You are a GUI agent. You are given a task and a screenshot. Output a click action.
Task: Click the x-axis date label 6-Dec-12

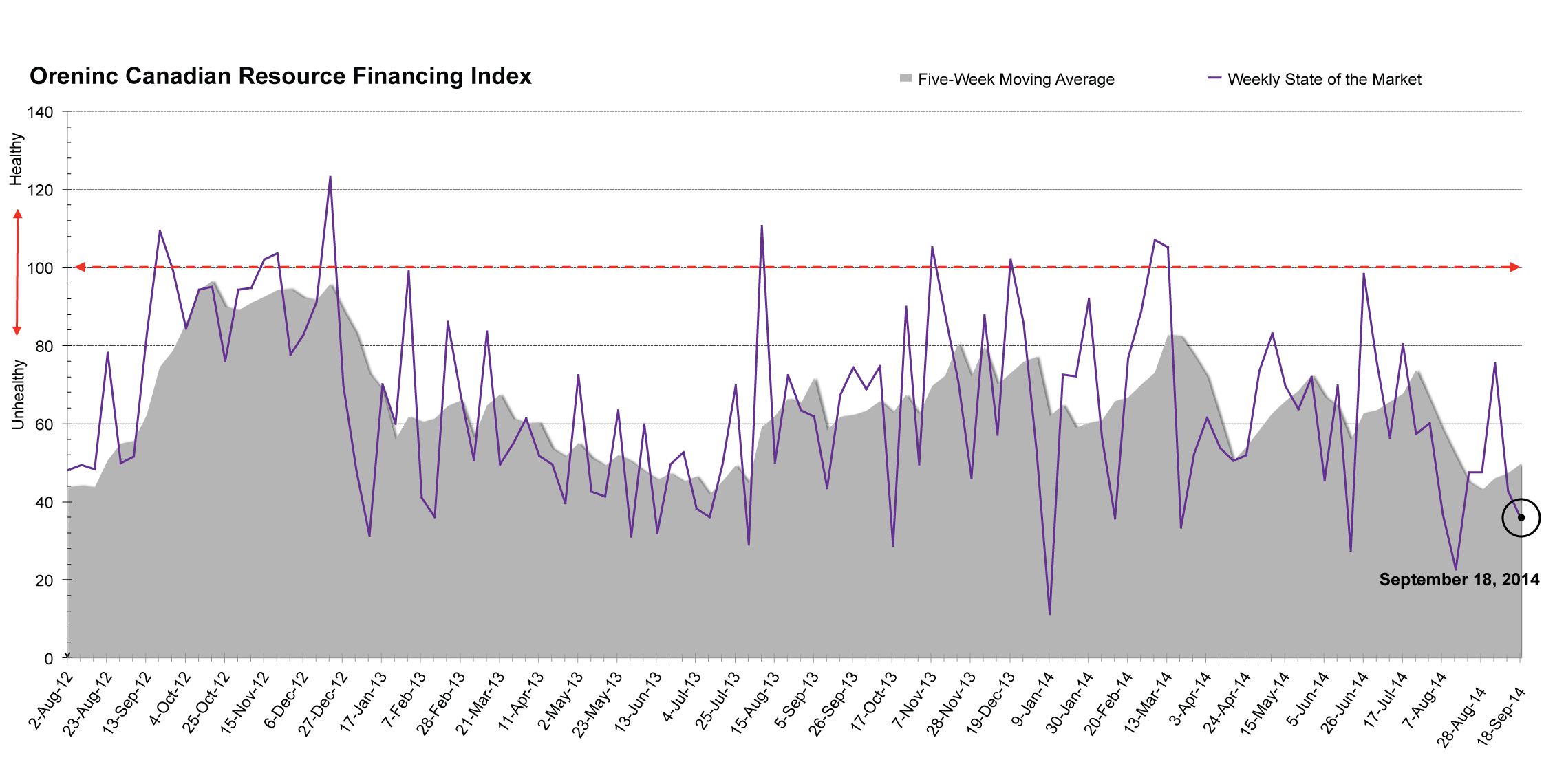pos(286,699)
